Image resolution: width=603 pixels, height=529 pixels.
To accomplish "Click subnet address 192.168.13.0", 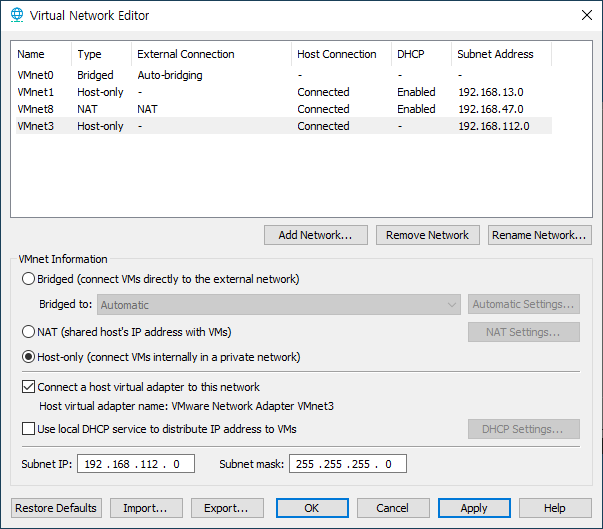I will click(491, 92).
